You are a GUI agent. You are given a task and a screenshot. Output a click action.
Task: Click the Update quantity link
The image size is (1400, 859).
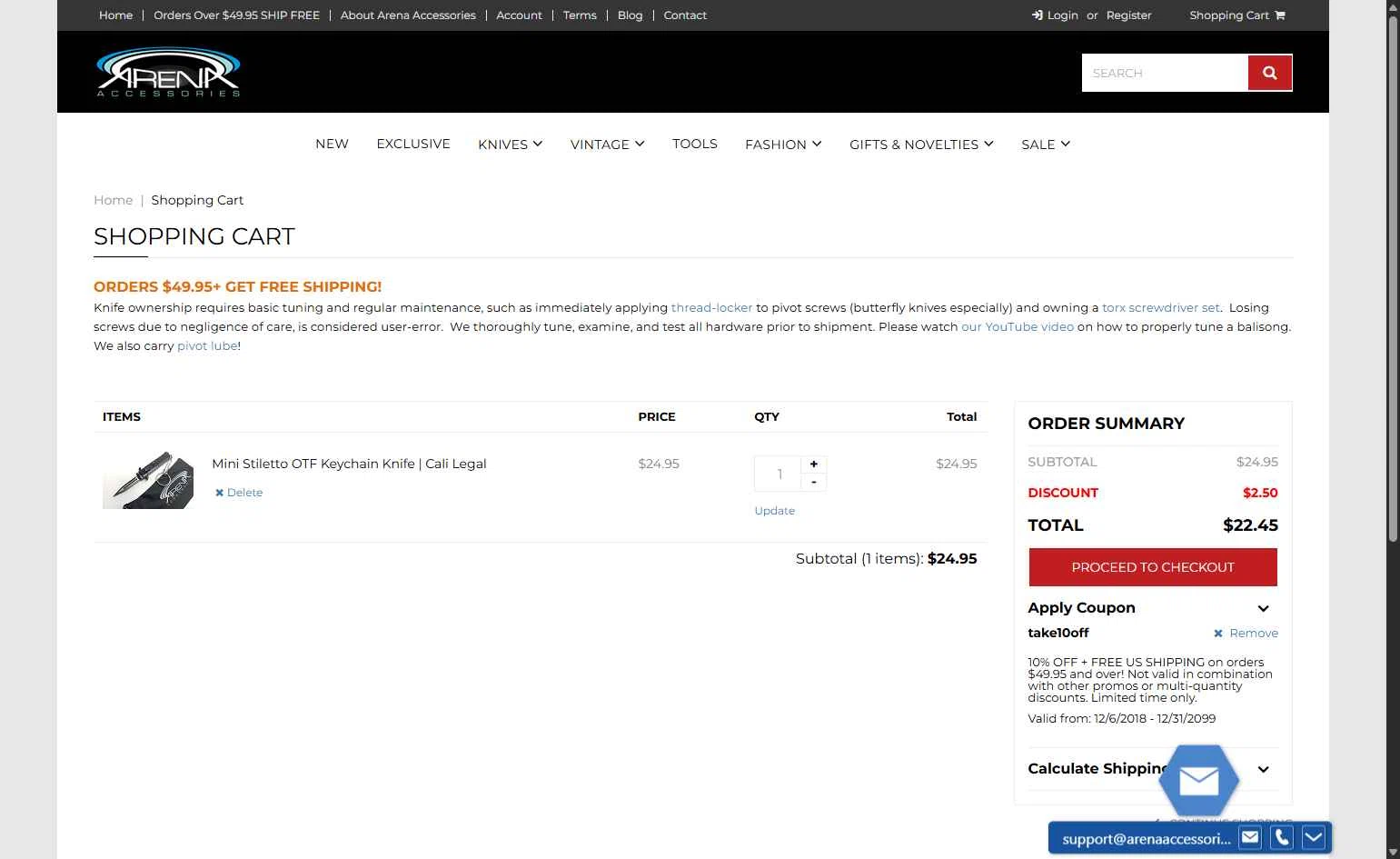tap(774, 511)
